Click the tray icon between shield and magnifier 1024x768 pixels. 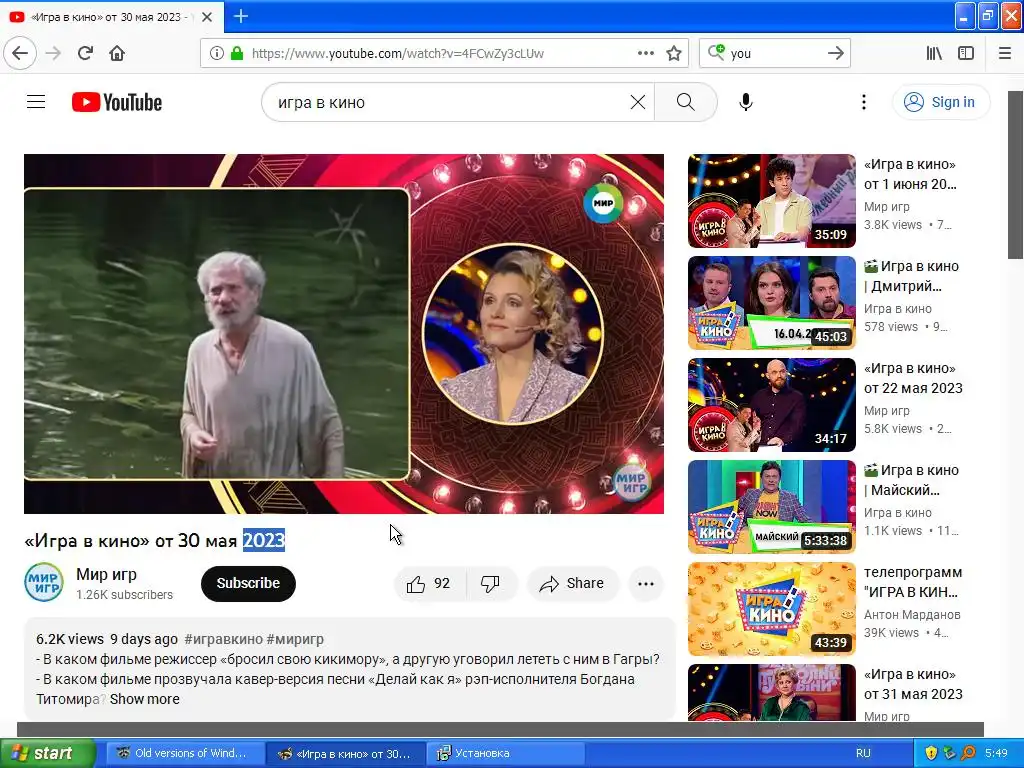(x=950, y=753)
